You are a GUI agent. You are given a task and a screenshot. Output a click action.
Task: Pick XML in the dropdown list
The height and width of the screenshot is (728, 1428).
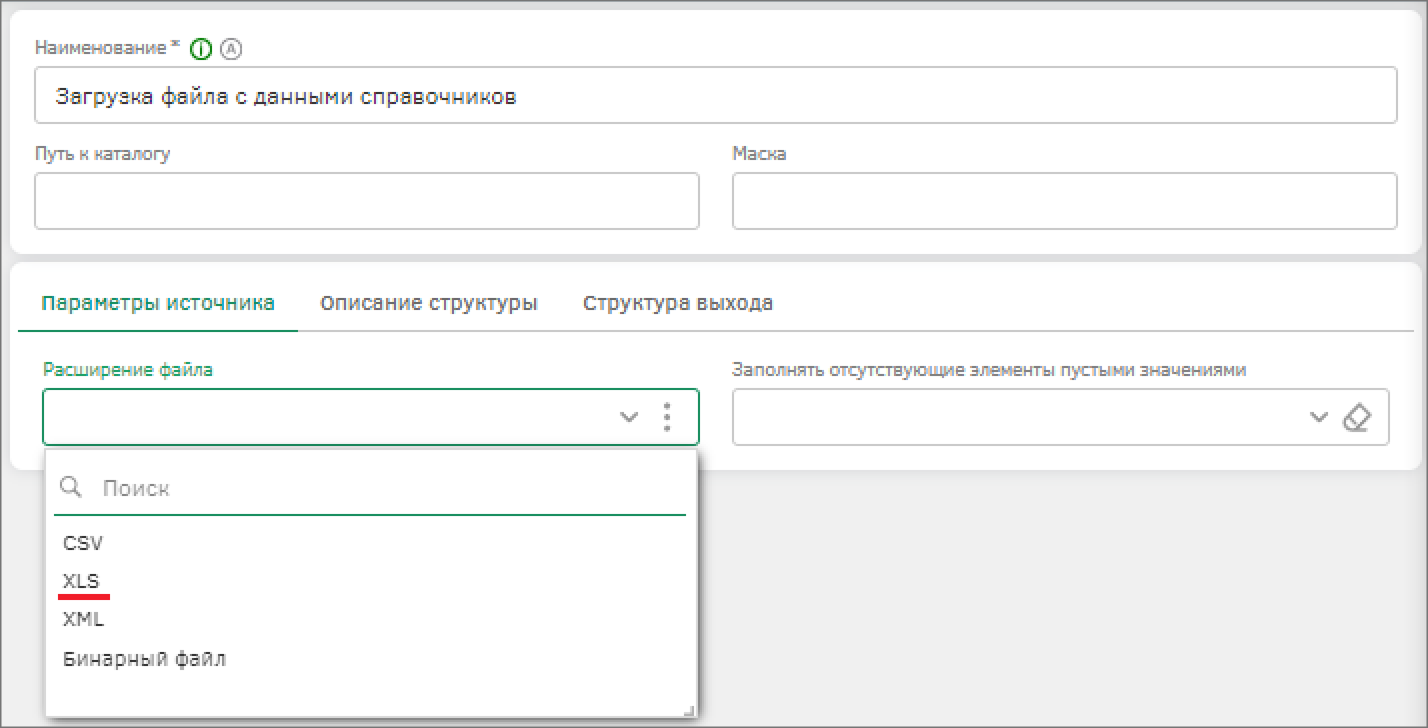click(84, 619)
